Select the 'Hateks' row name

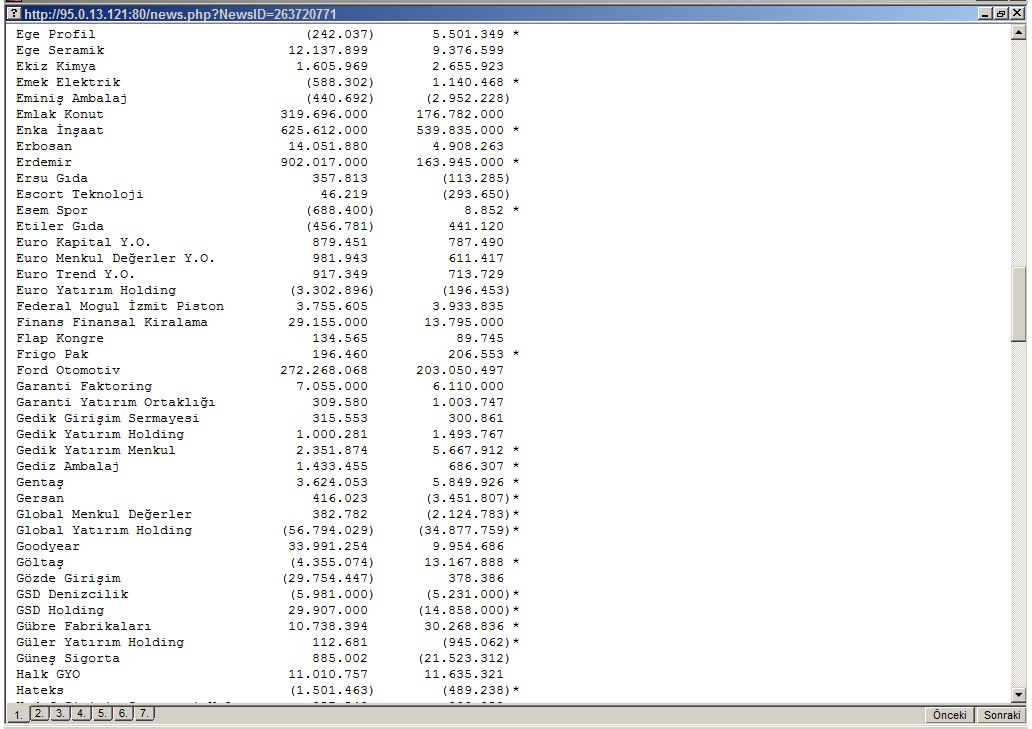[x=40, y=691]
